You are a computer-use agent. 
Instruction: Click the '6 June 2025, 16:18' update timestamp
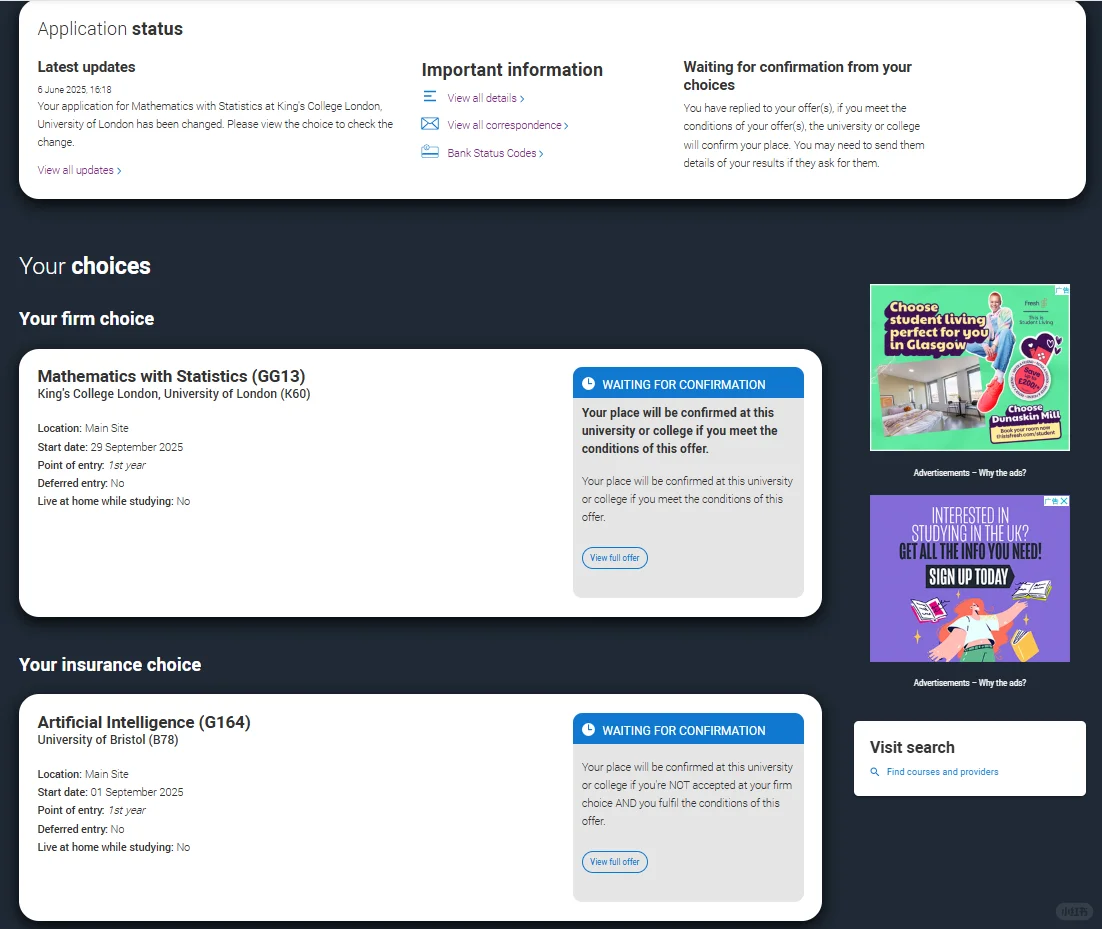(74, 89)
